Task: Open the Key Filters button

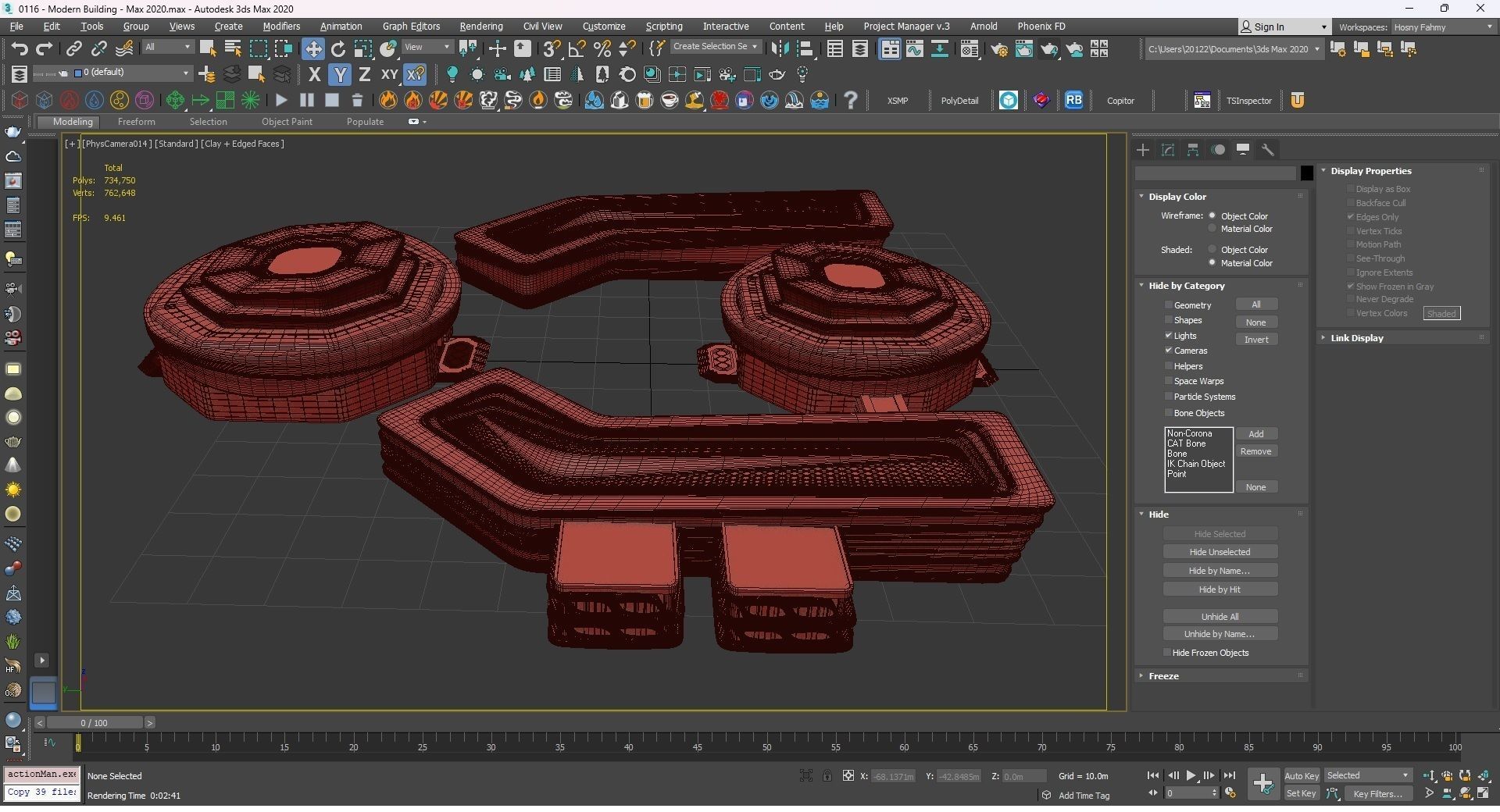Action: coord(1377,794)
